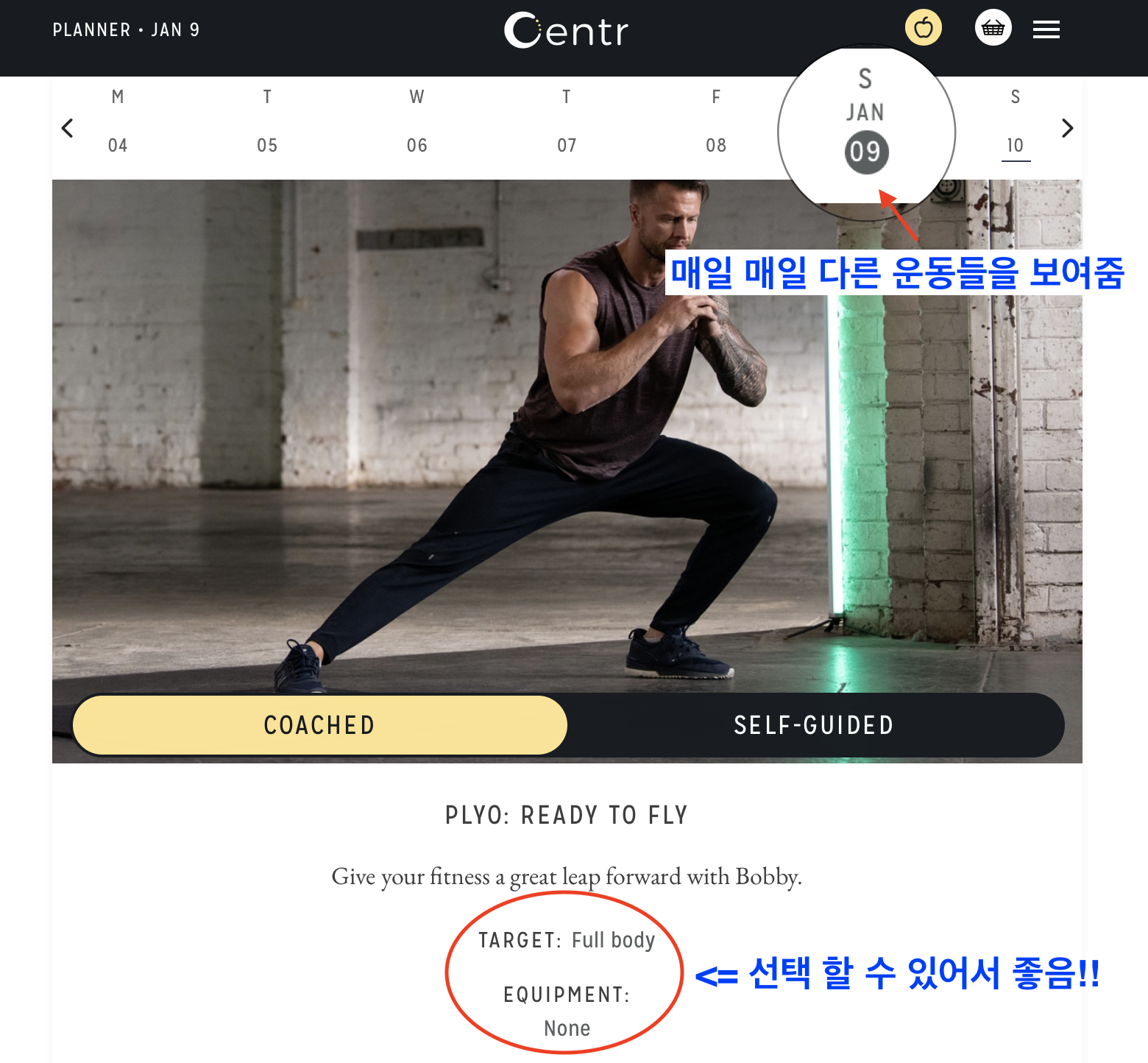The height and width of the screenshot is (1063, 1148).
Task: Go to next week with right arrow
Action: pos(1068,128)
